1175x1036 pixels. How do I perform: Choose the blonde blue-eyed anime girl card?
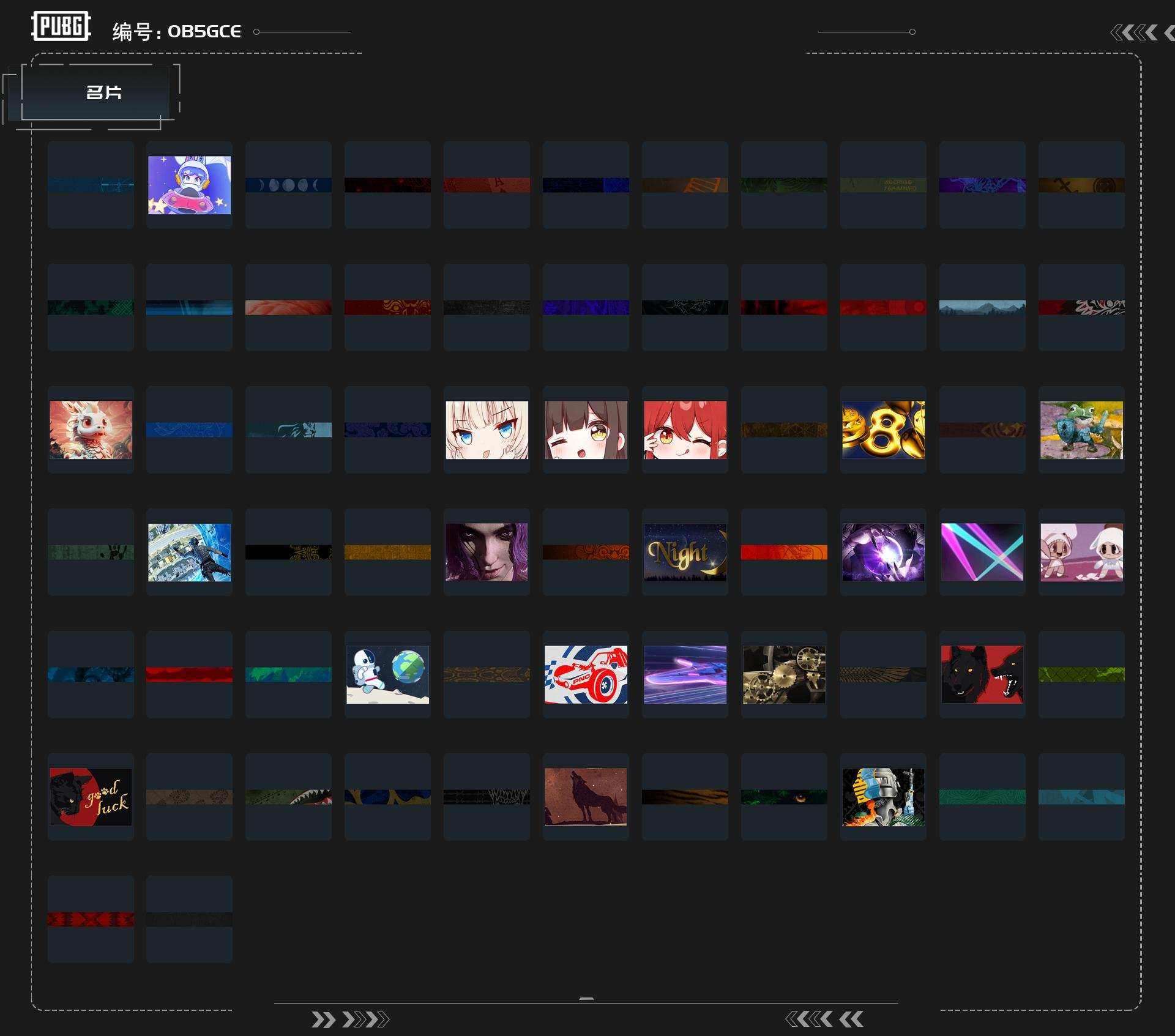(x=487, y=430)
